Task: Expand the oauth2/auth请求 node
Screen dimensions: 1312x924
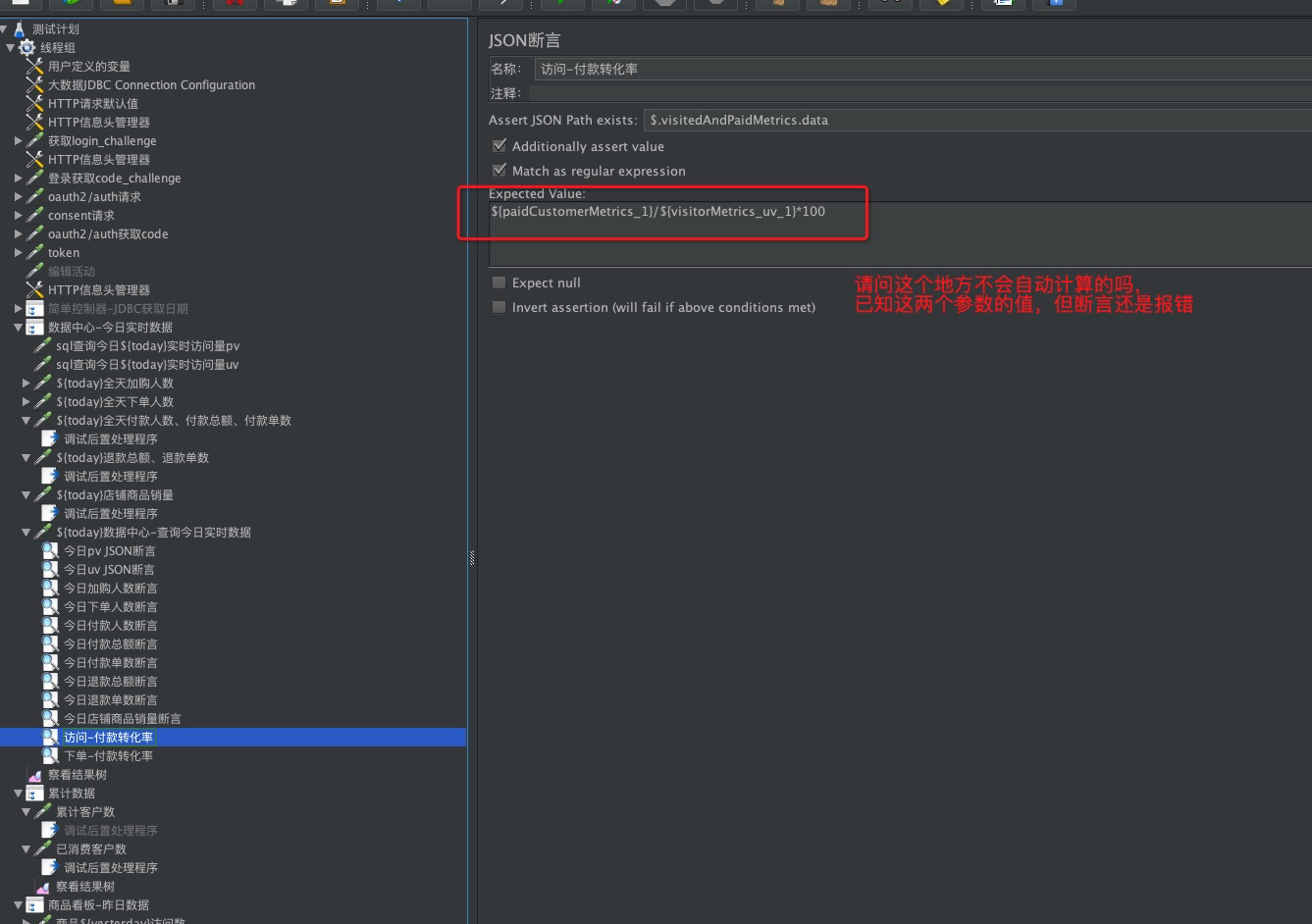Action: click(17, 196)
